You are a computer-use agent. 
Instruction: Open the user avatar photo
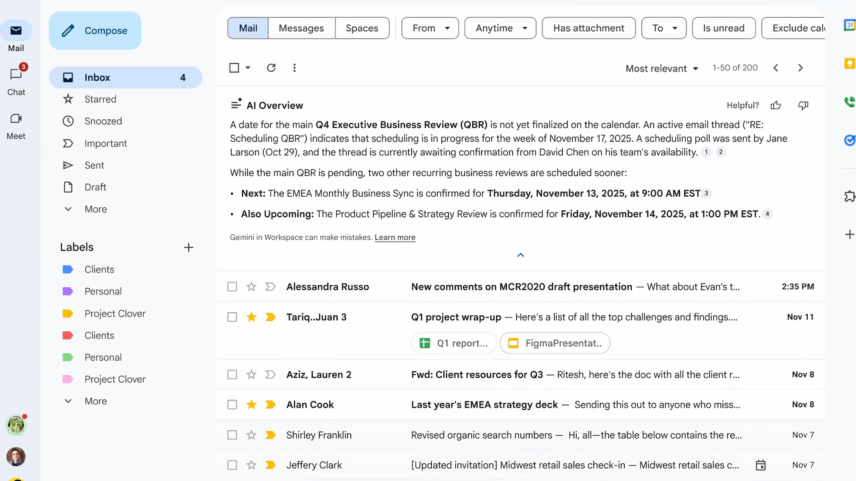pyautogui.click(x=16, y=456)
